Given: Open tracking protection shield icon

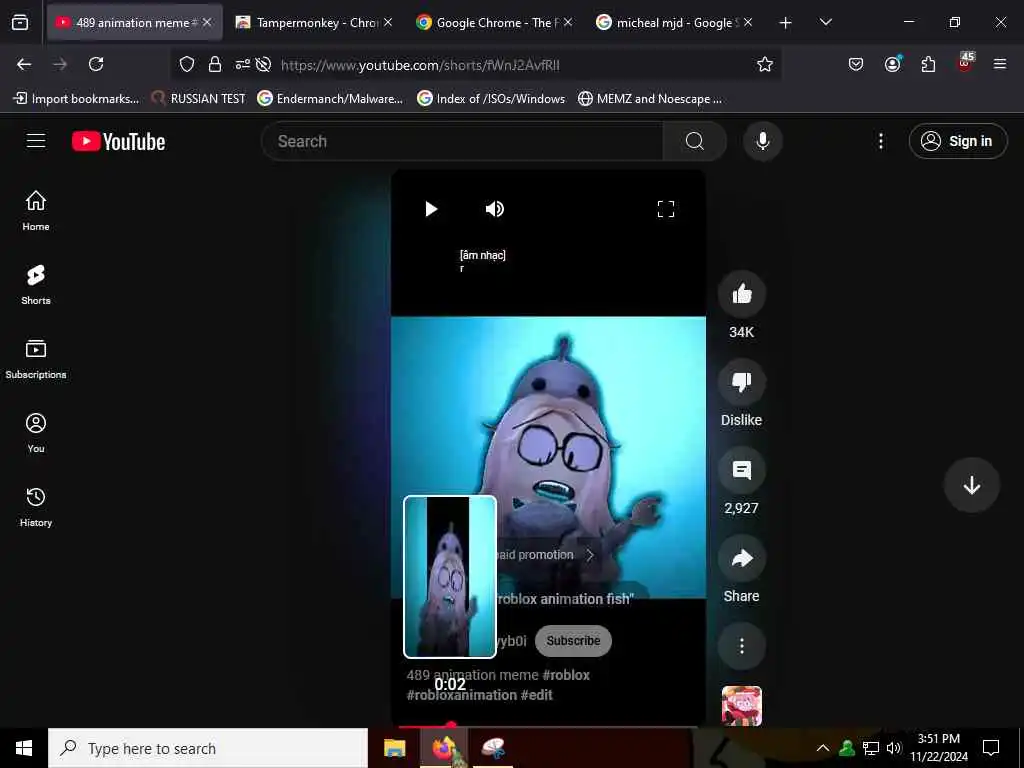Looking at the screenshot, I should point(187,64).
